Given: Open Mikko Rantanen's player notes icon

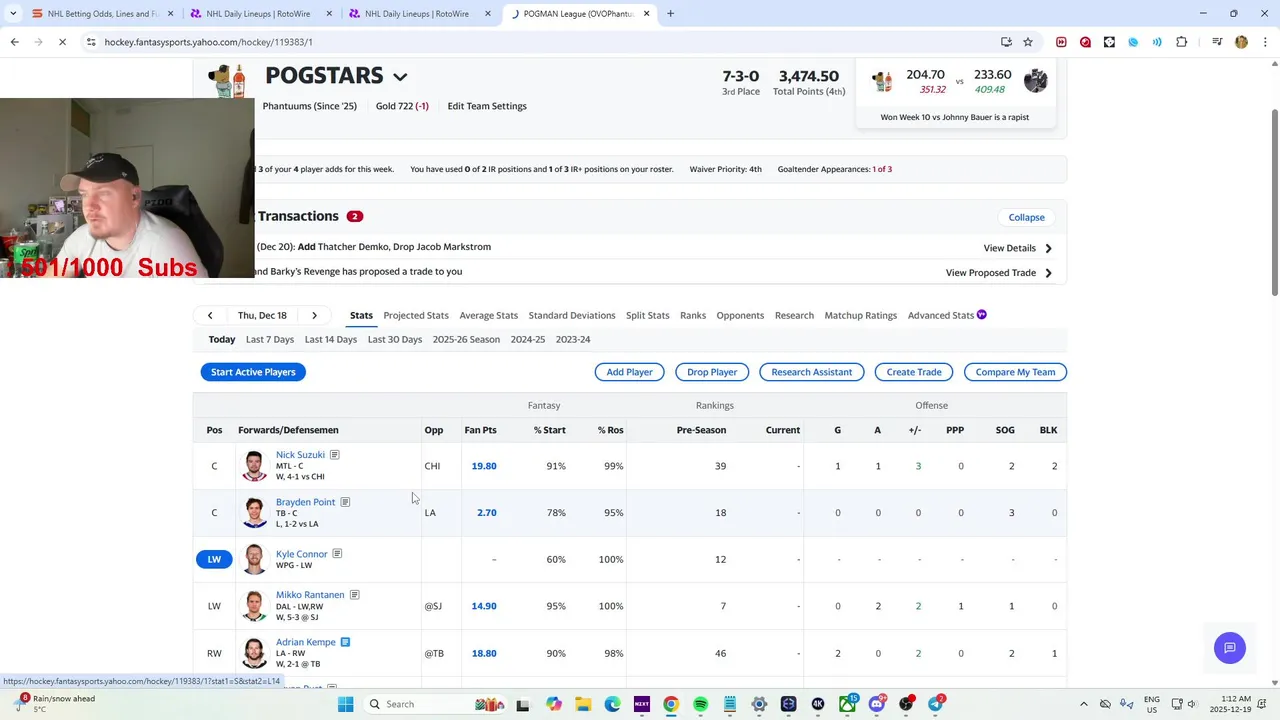Looking at the screenshot, I should (x=354, y=595).
